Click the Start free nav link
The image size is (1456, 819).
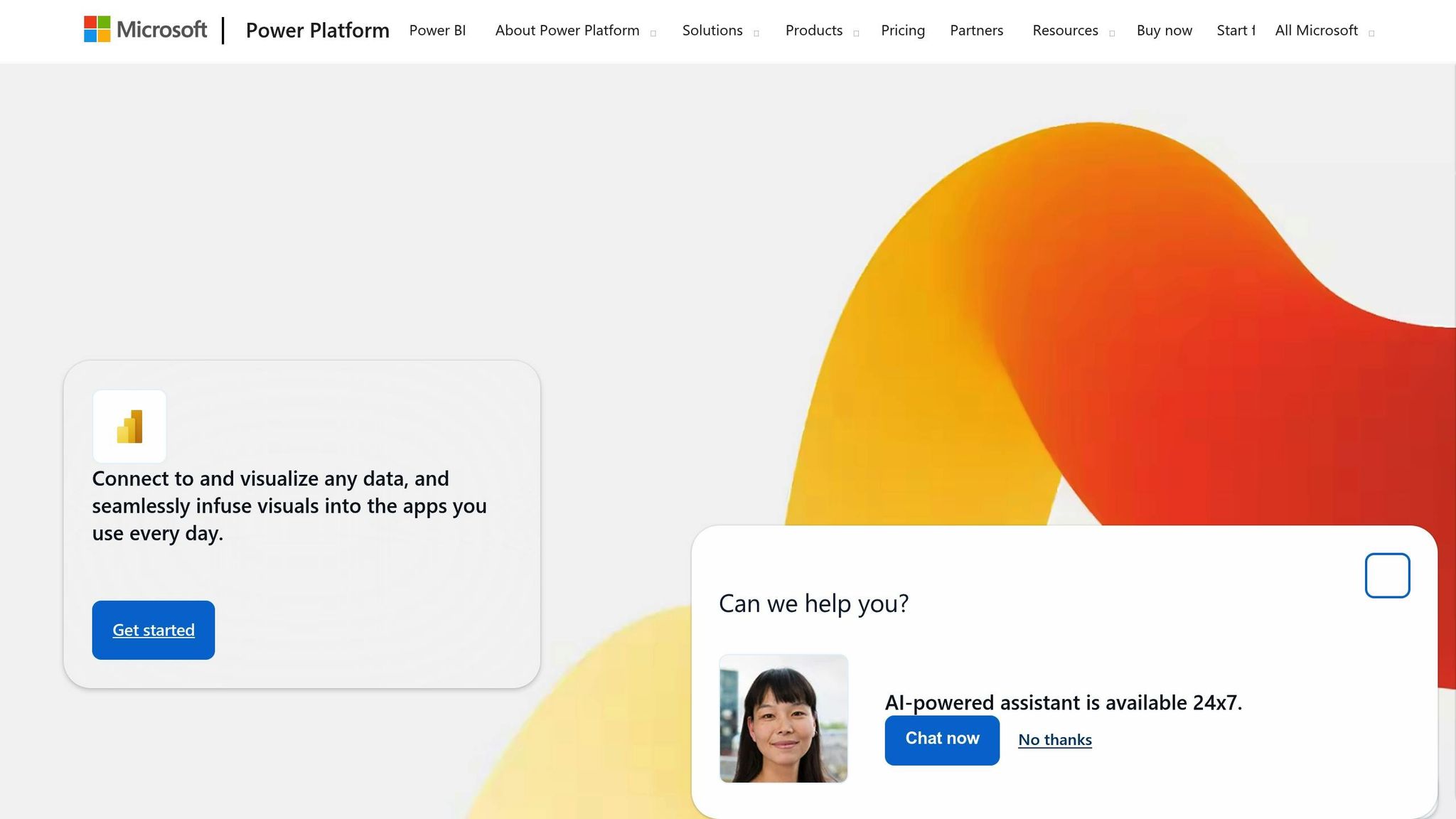point(1236,31)
